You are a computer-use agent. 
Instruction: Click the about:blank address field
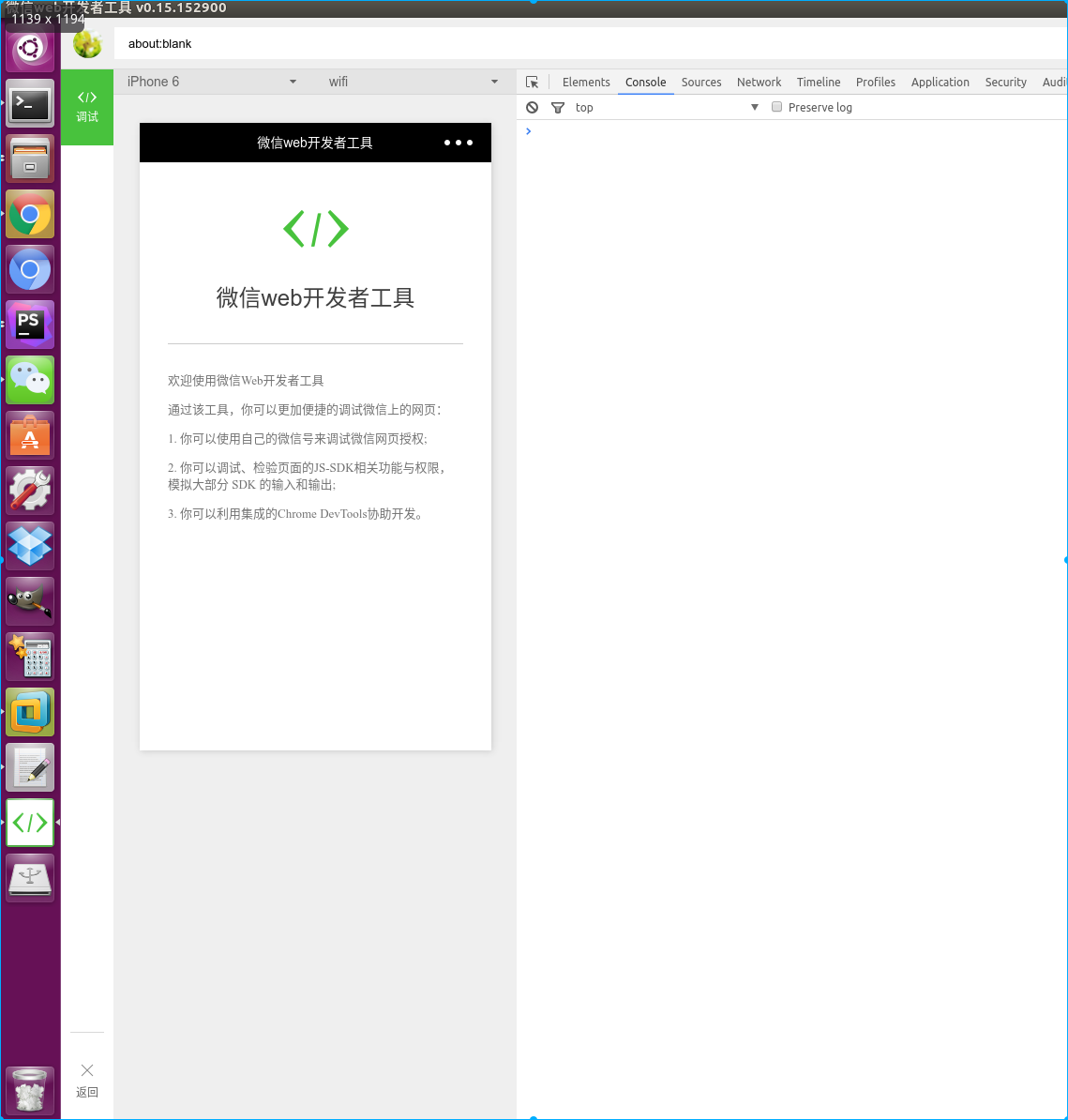(590, 43)
